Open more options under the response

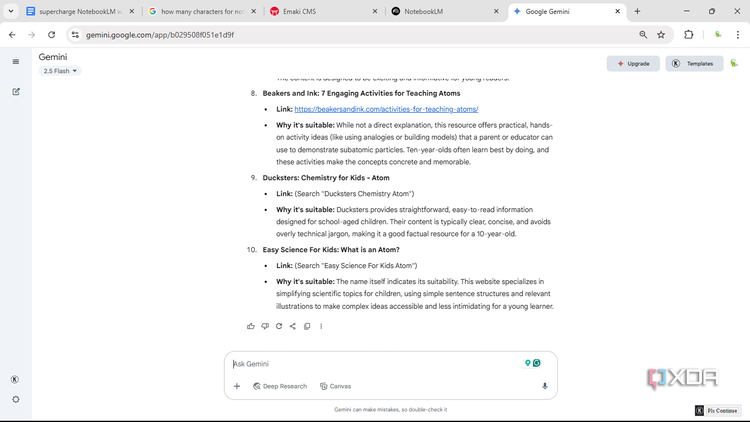(x=321, y=326)
